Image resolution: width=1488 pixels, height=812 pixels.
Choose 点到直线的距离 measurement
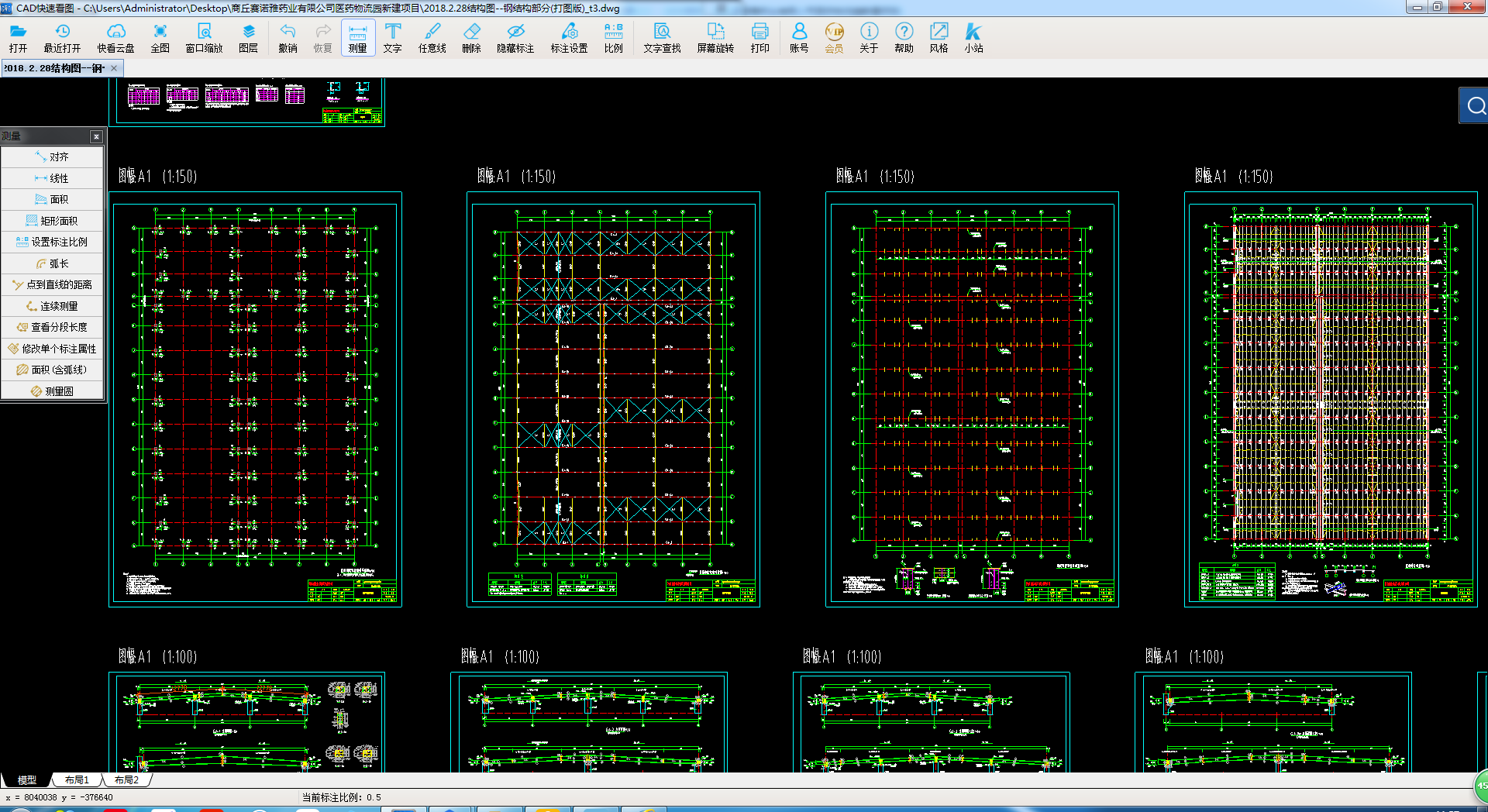52,284
